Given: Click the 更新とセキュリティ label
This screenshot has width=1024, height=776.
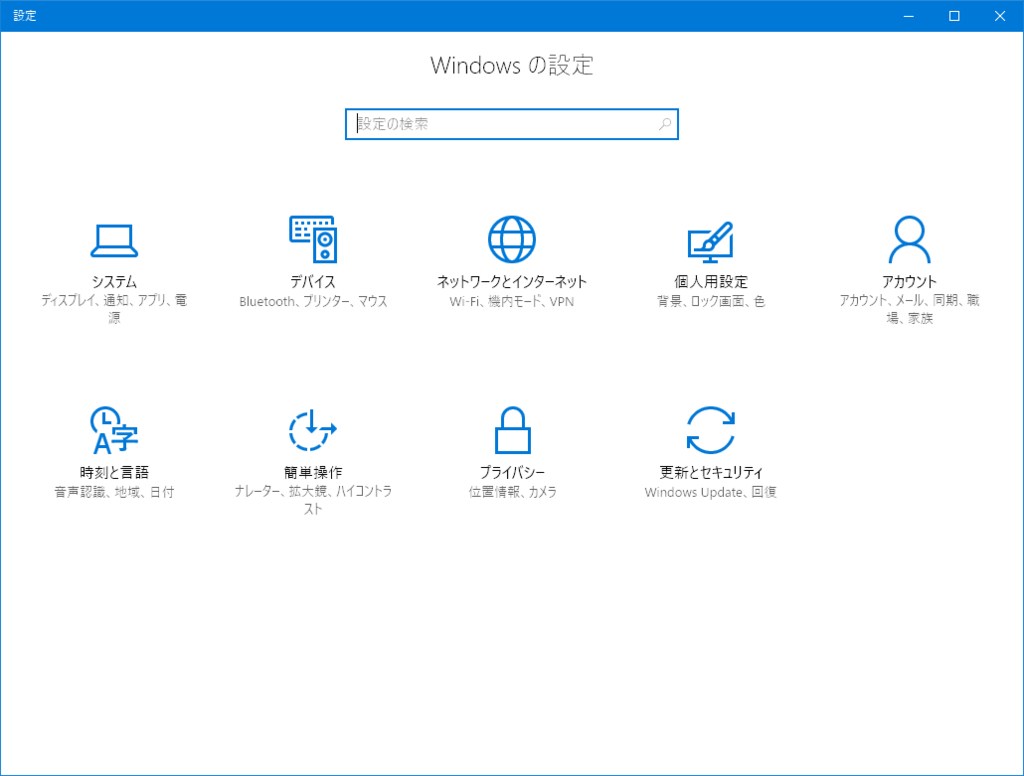Looking at the screenshot, I should tap(711, 472).
